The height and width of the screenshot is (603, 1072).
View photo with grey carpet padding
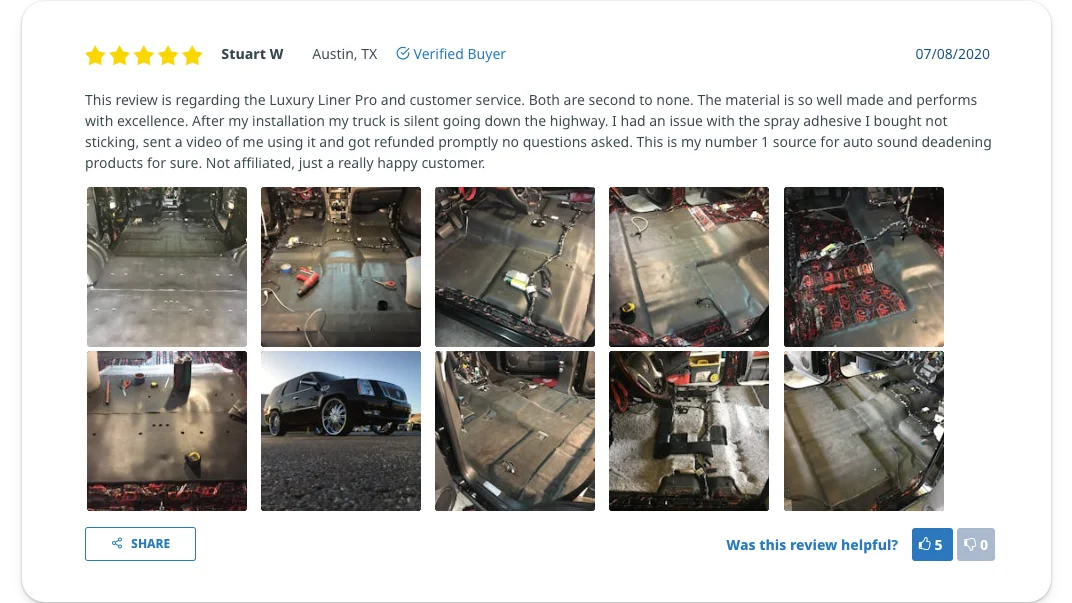click(689, 431)
